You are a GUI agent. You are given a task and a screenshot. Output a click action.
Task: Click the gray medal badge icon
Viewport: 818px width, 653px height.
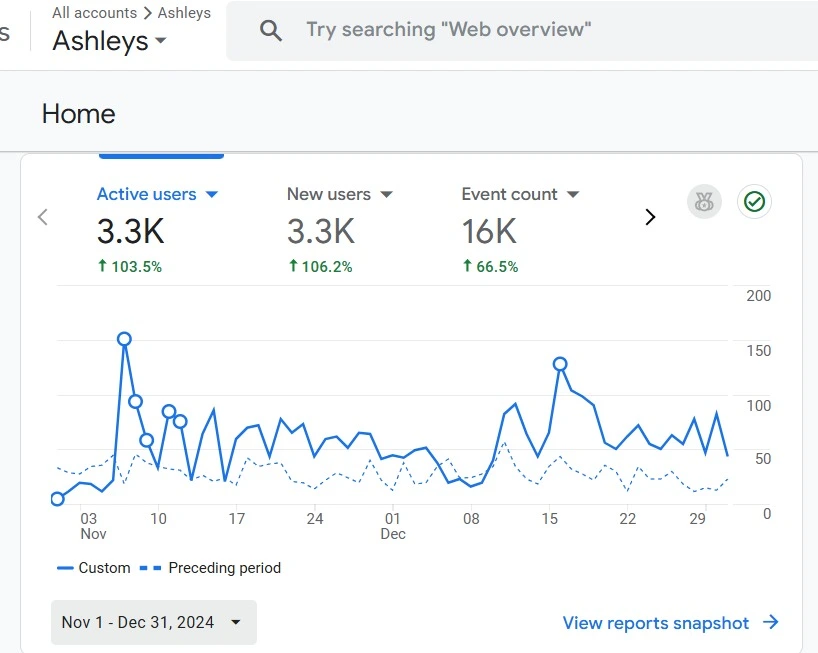[x=704, y=202]
